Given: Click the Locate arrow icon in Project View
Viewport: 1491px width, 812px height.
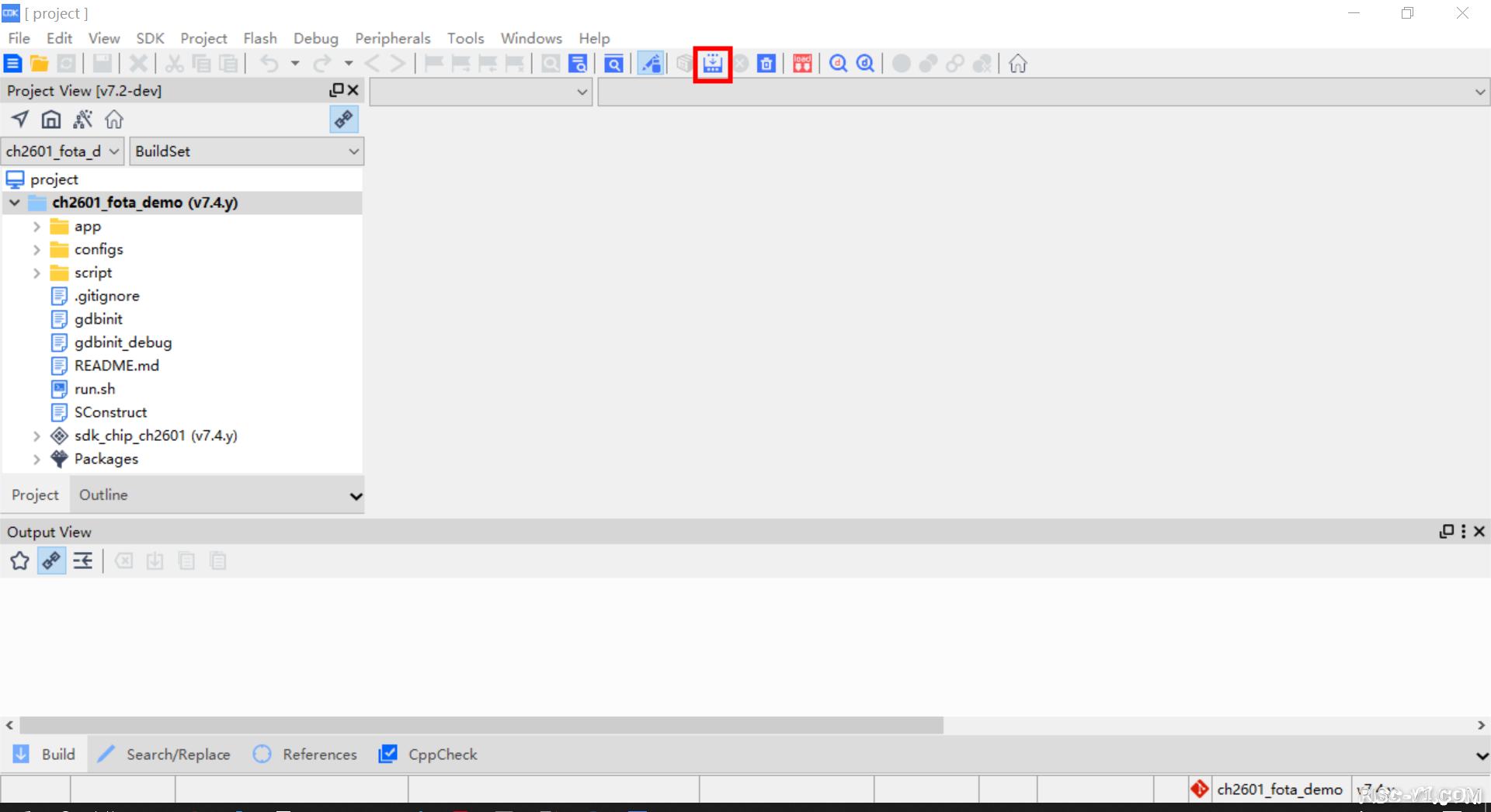Looking at the screenshot, I should (x=20, y=120).
